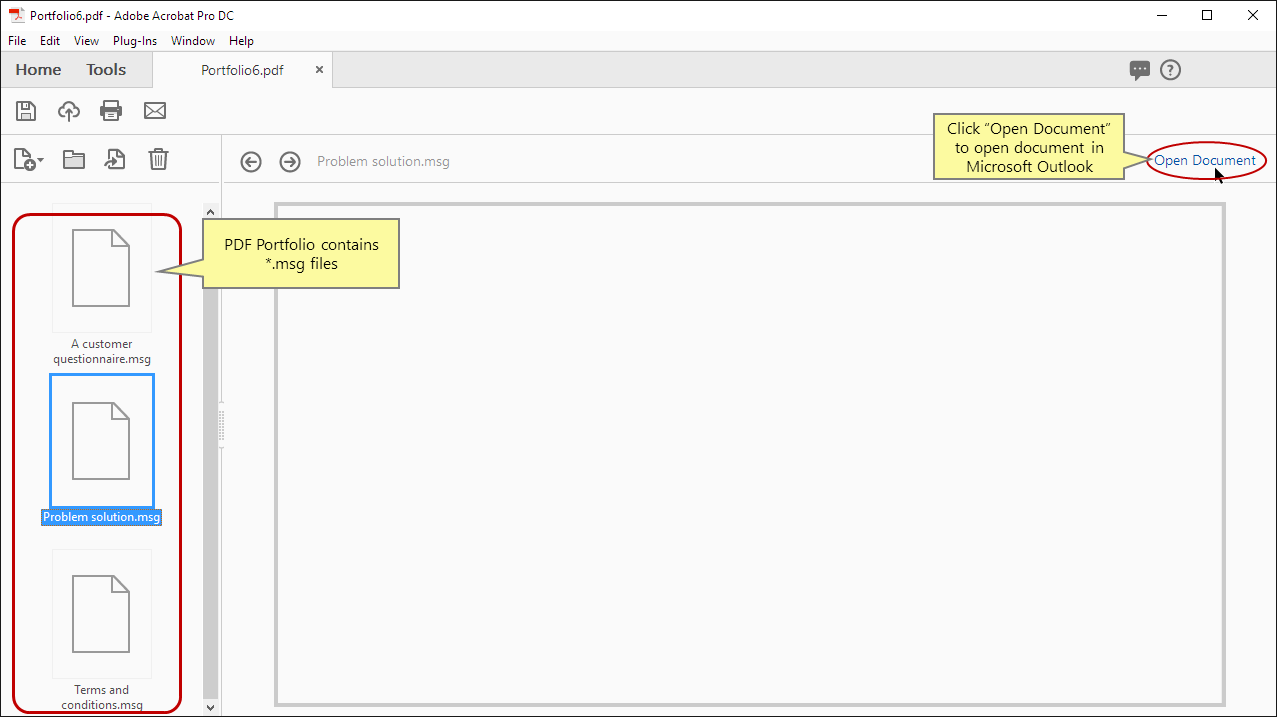Open the Acrobat help icon
Screen dimensions: 1280x720
tap(1171, 69)
